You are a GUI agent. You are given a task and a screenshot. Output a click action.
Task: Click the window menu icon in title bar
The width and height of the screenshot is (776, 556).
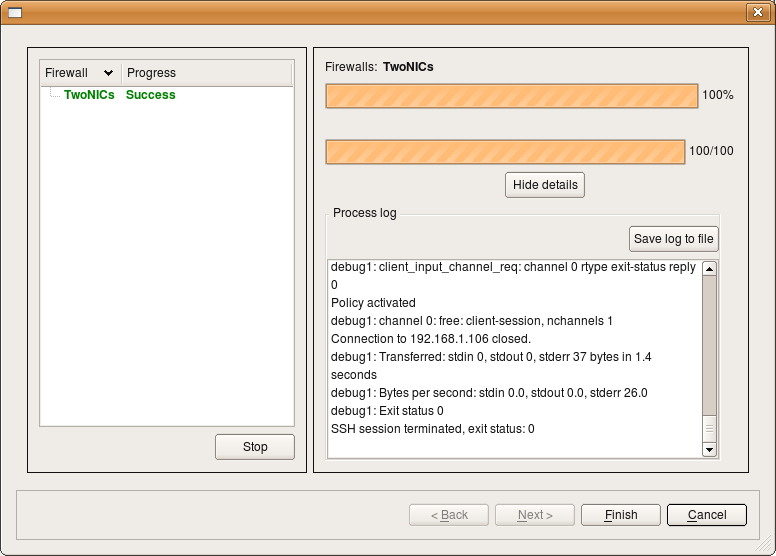(x=15, y=12)
